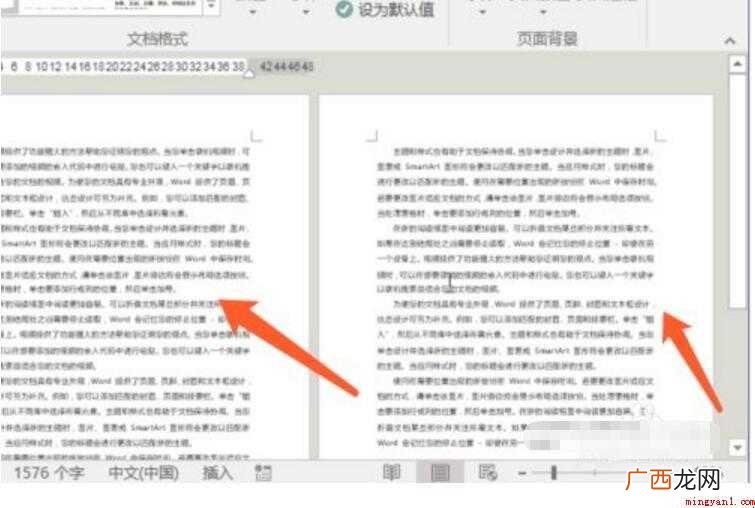The height and width of the screenshot is (508, 755).
Task: Switch to Read Mode view icon
Action: pyautogui.click(x=391, y=472)
